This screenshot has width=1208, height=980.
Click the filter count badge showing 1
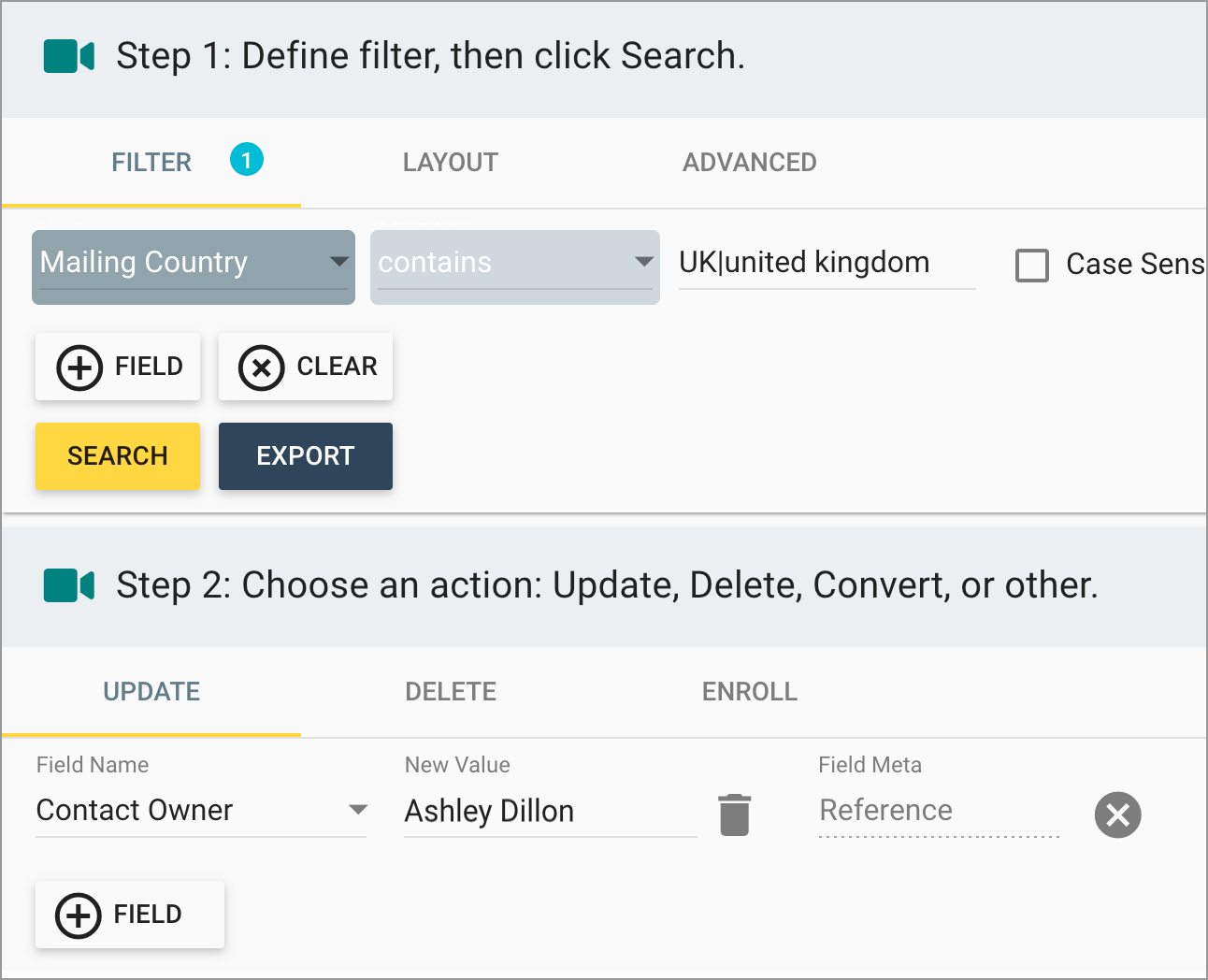[247, 160]
